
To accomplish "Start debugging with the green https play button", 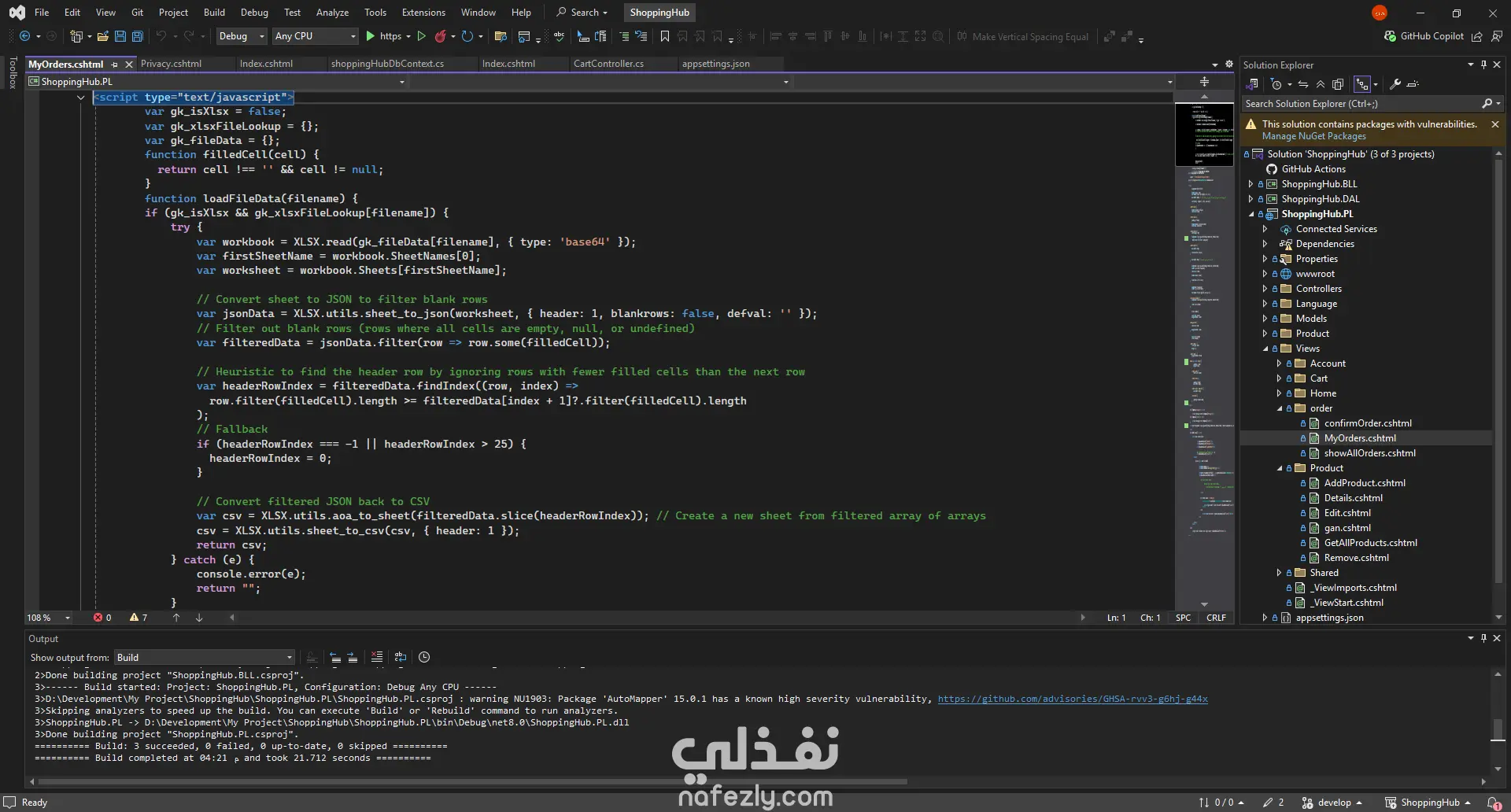I will (383, 36).
